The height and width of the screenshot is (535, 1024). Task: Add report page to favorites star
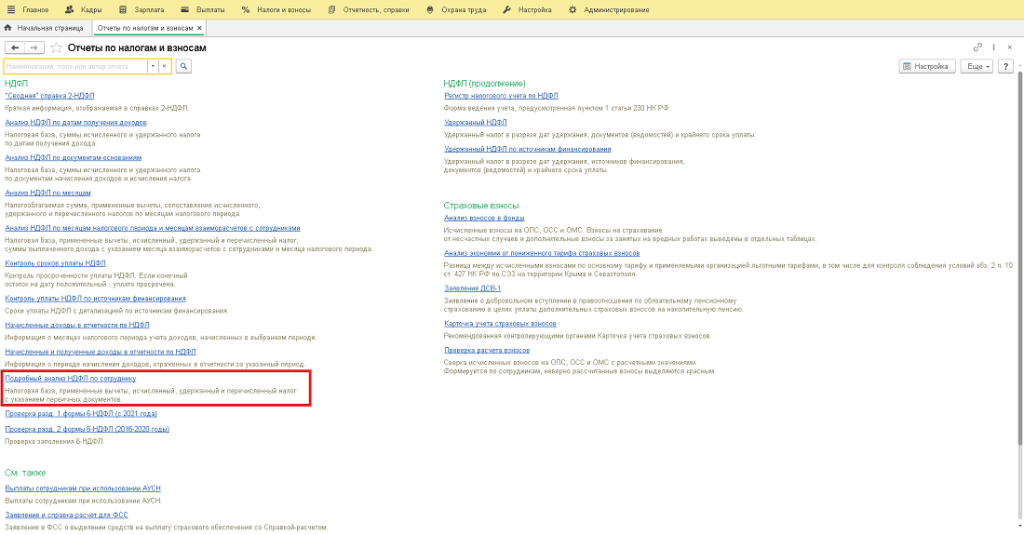click(x=56, y=48)
